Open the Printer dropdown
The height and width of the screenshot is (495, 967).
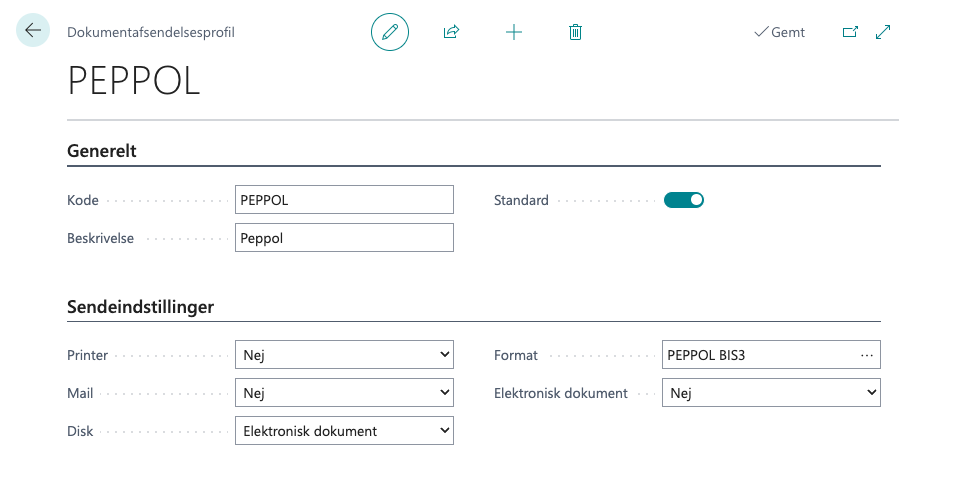(x=344, y=355)
